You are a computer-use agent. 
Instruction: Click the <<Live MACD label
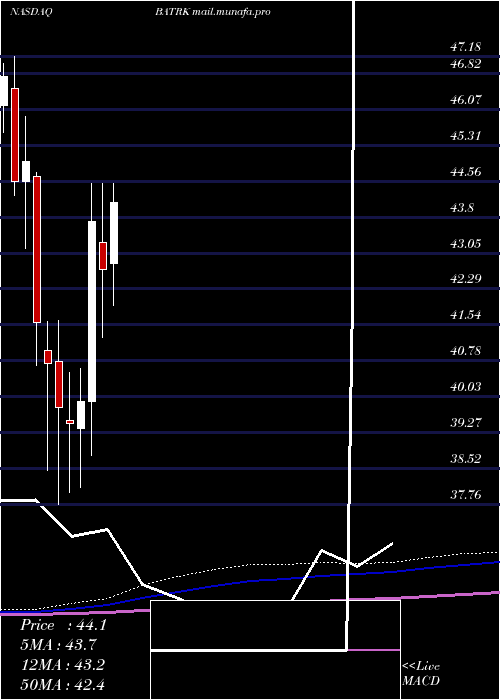[421, 674]
